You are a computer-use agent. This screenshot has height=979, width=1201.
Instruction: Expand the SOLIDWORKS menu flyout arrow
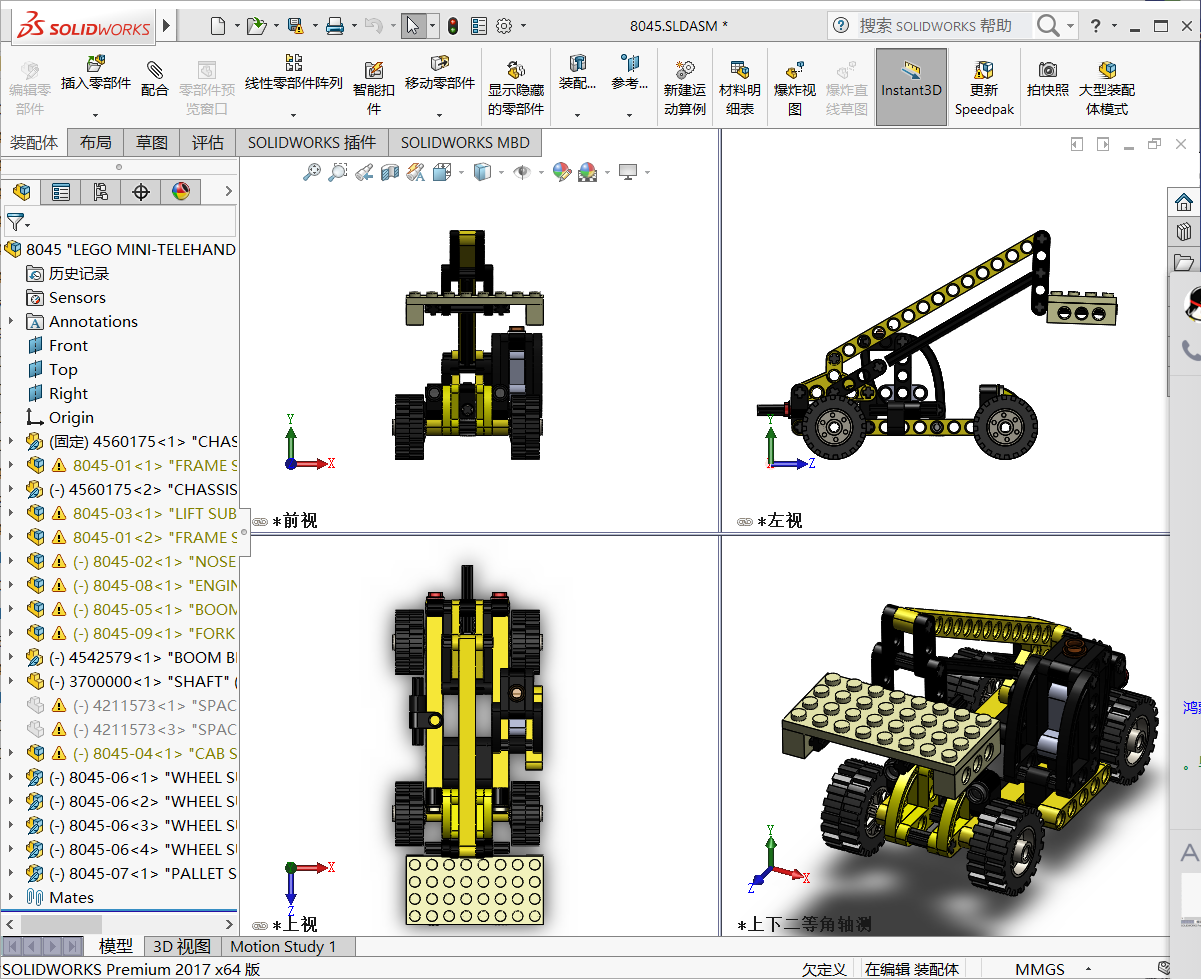pyautogui.click(x=167, y=26)
